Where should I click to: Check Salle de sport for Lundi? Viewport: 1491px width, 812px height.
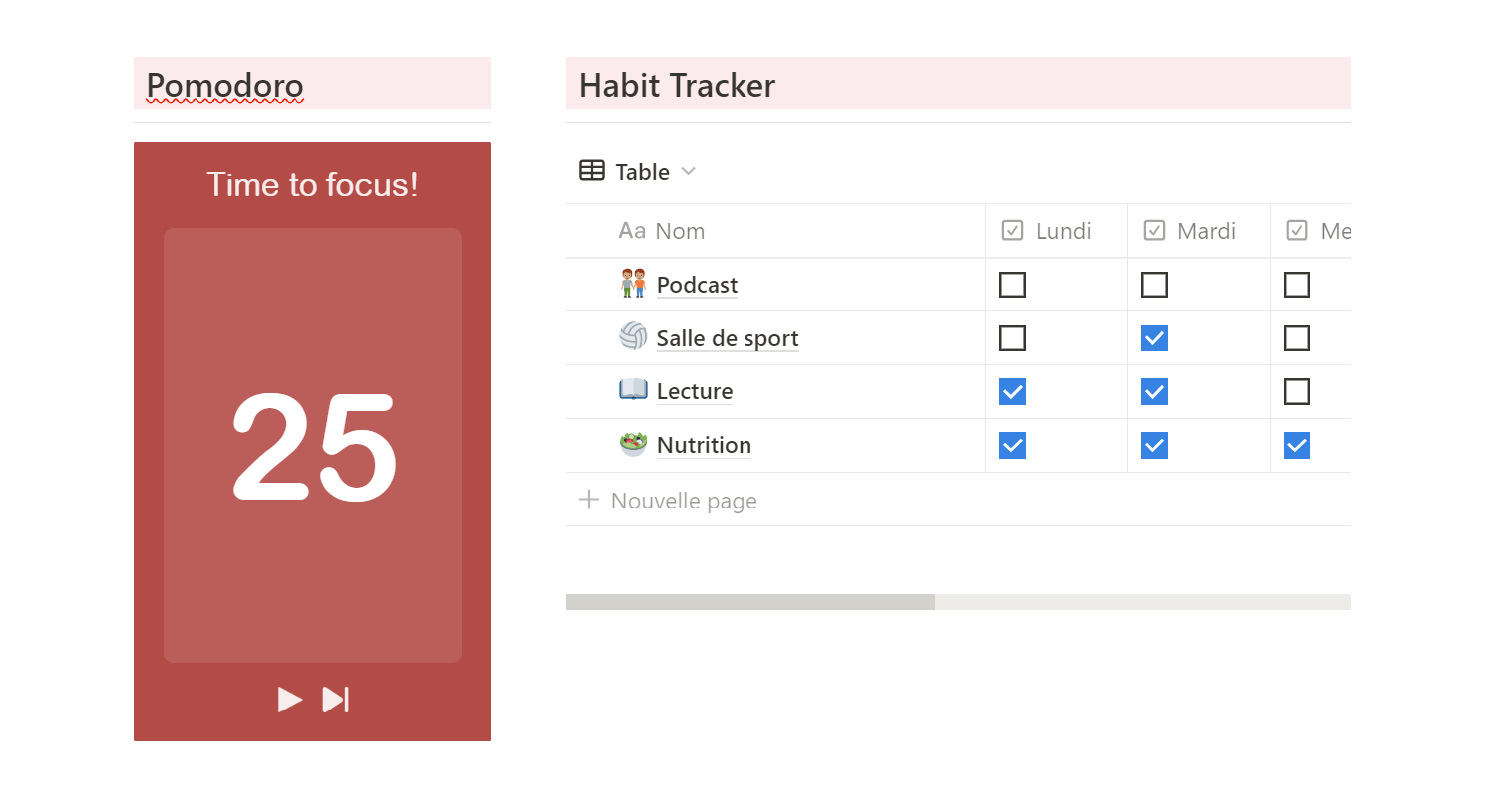(1012, 338)
